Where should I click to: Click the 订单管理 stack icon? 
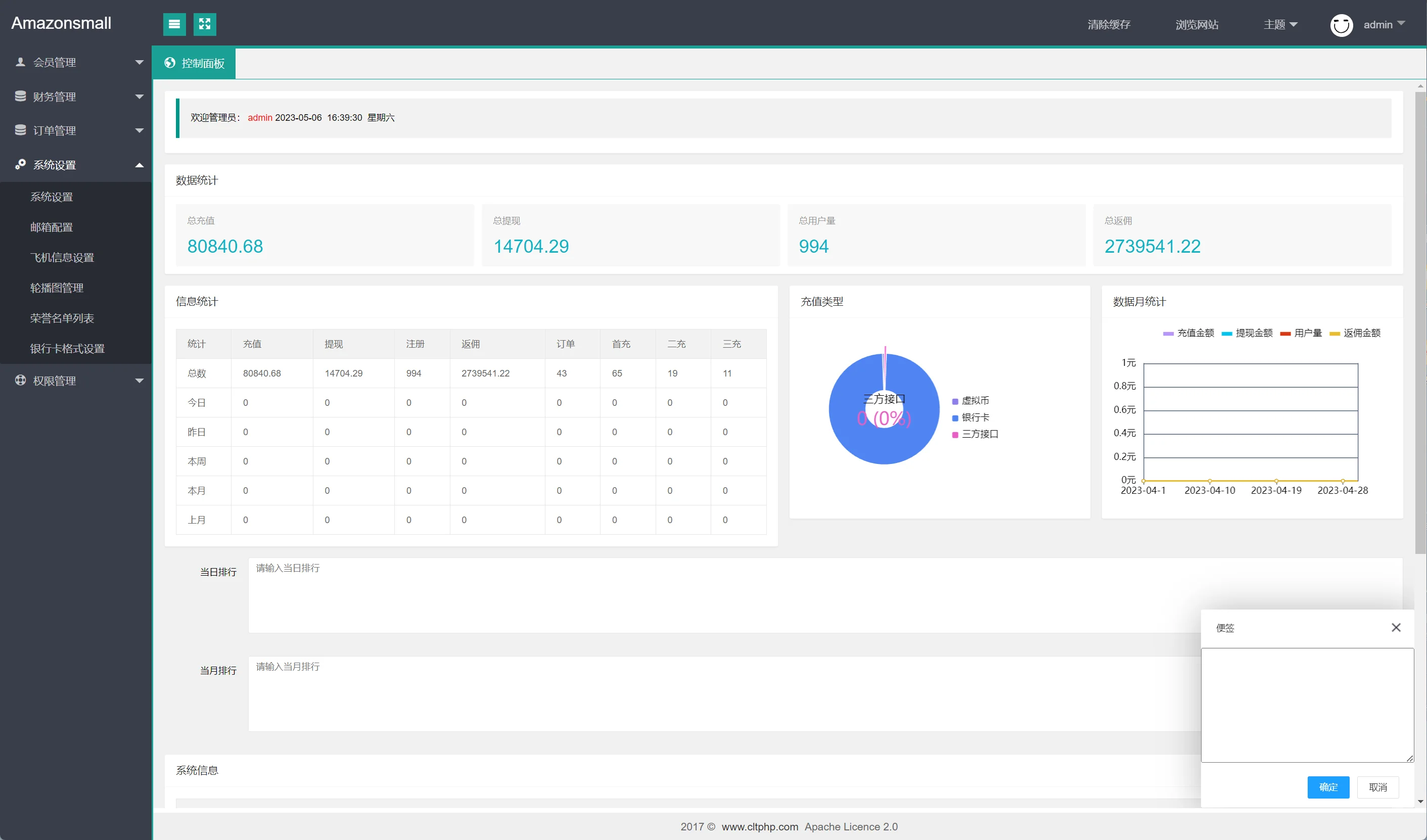coord(20,130)
